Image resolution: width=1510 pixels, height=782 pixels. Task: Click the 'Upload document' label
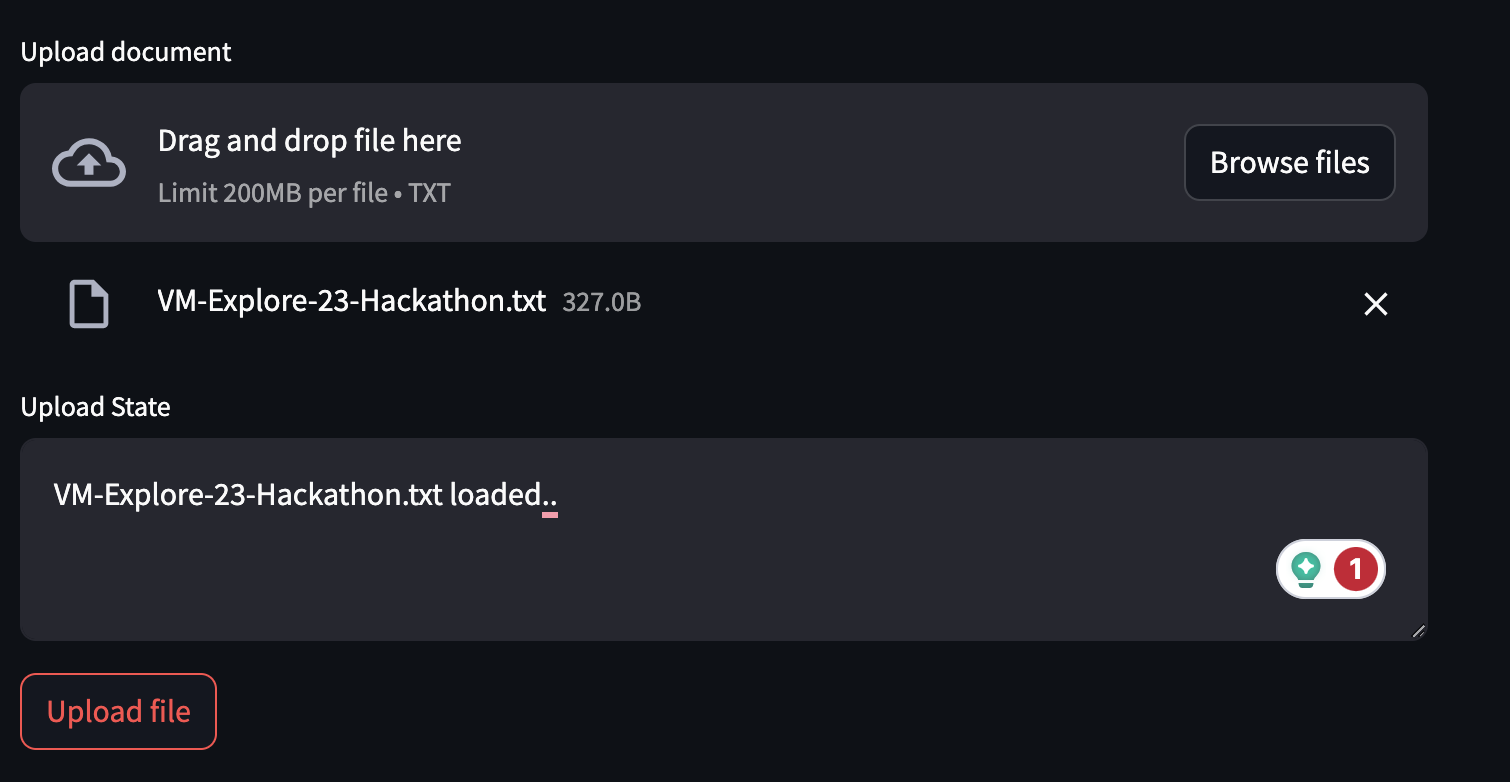tap(126, 52)
